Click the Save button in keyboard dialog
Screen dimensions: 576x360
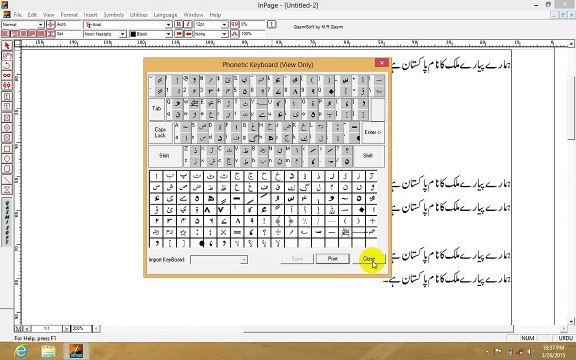pos(297,259)
